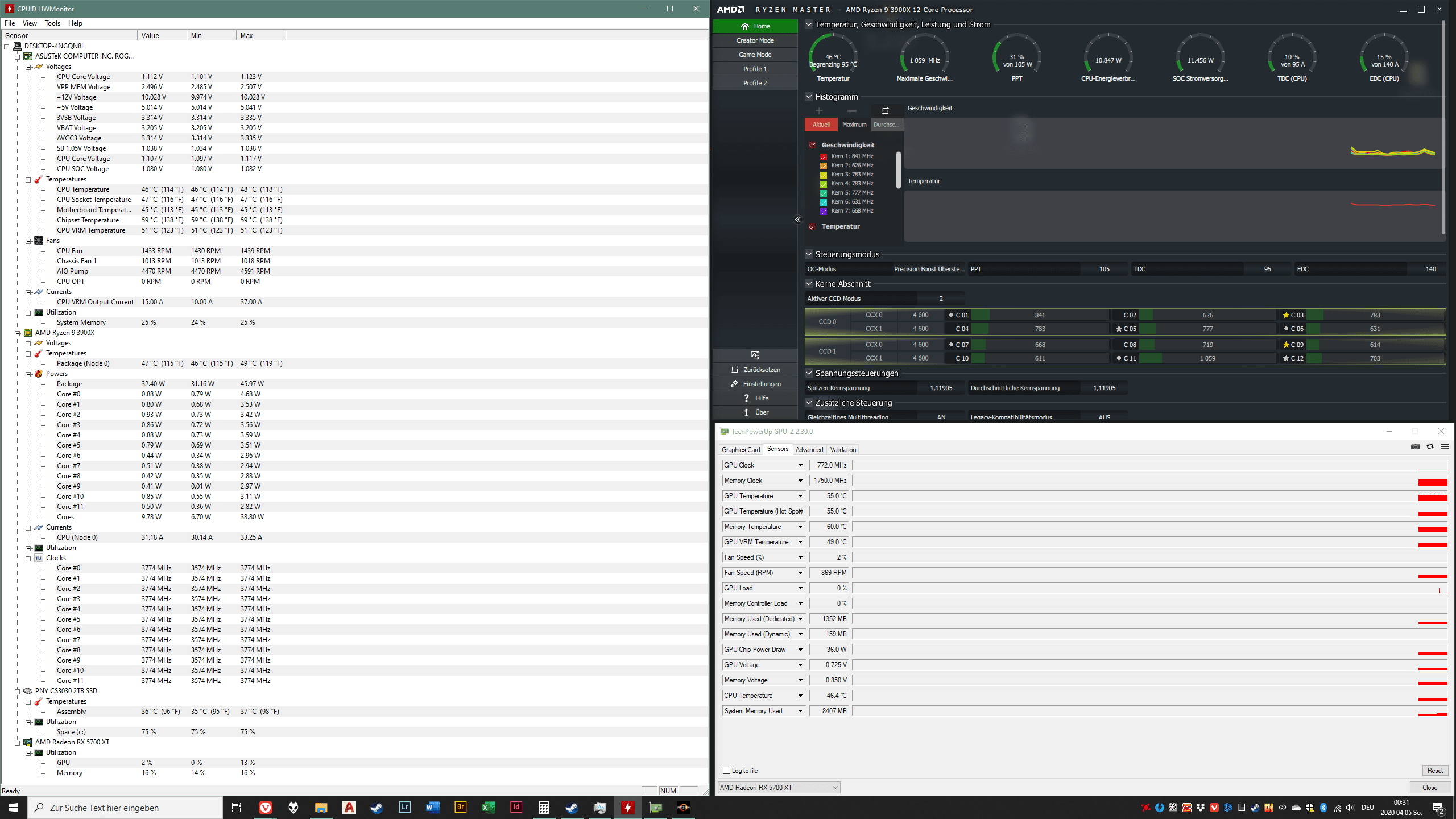The width and height of the screenshot is (1456, 819).
Task: Collapse the PNY CS3030 2TB SSD node
Action: pos(17,692)
